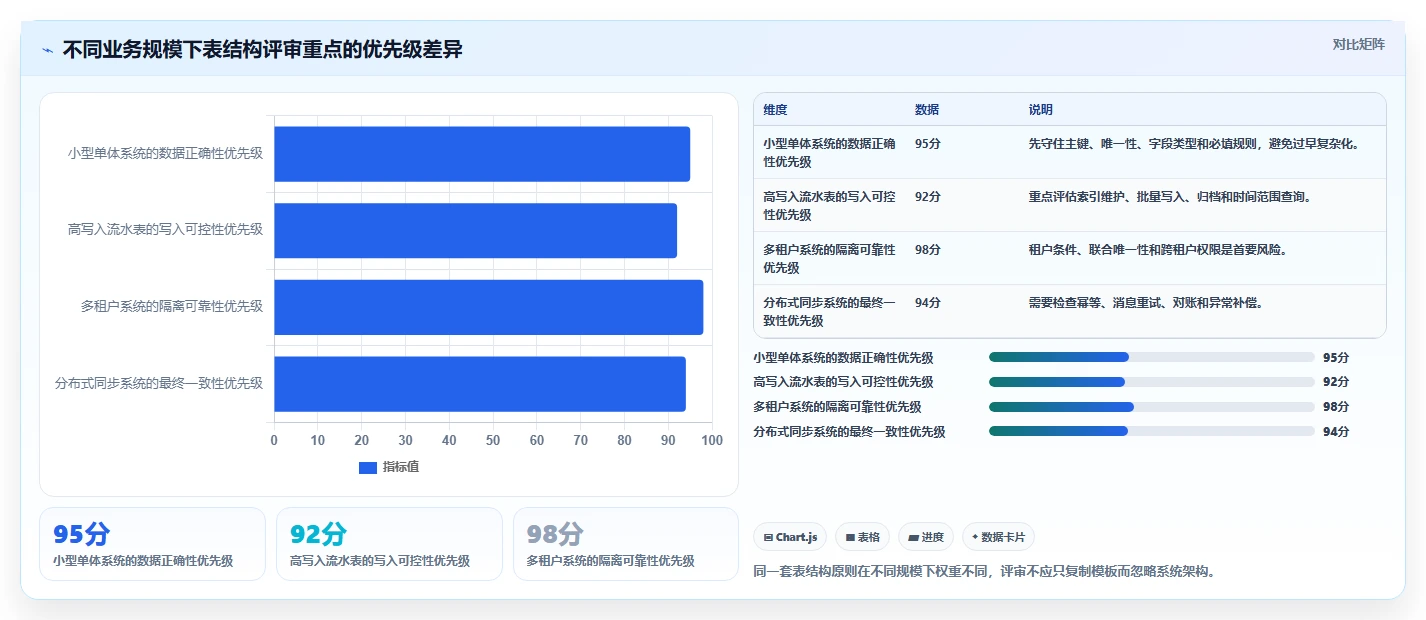This screenshot has width=1426, height=620.
Task: Click the 98分 progress bar
Action: point(1152,407)
